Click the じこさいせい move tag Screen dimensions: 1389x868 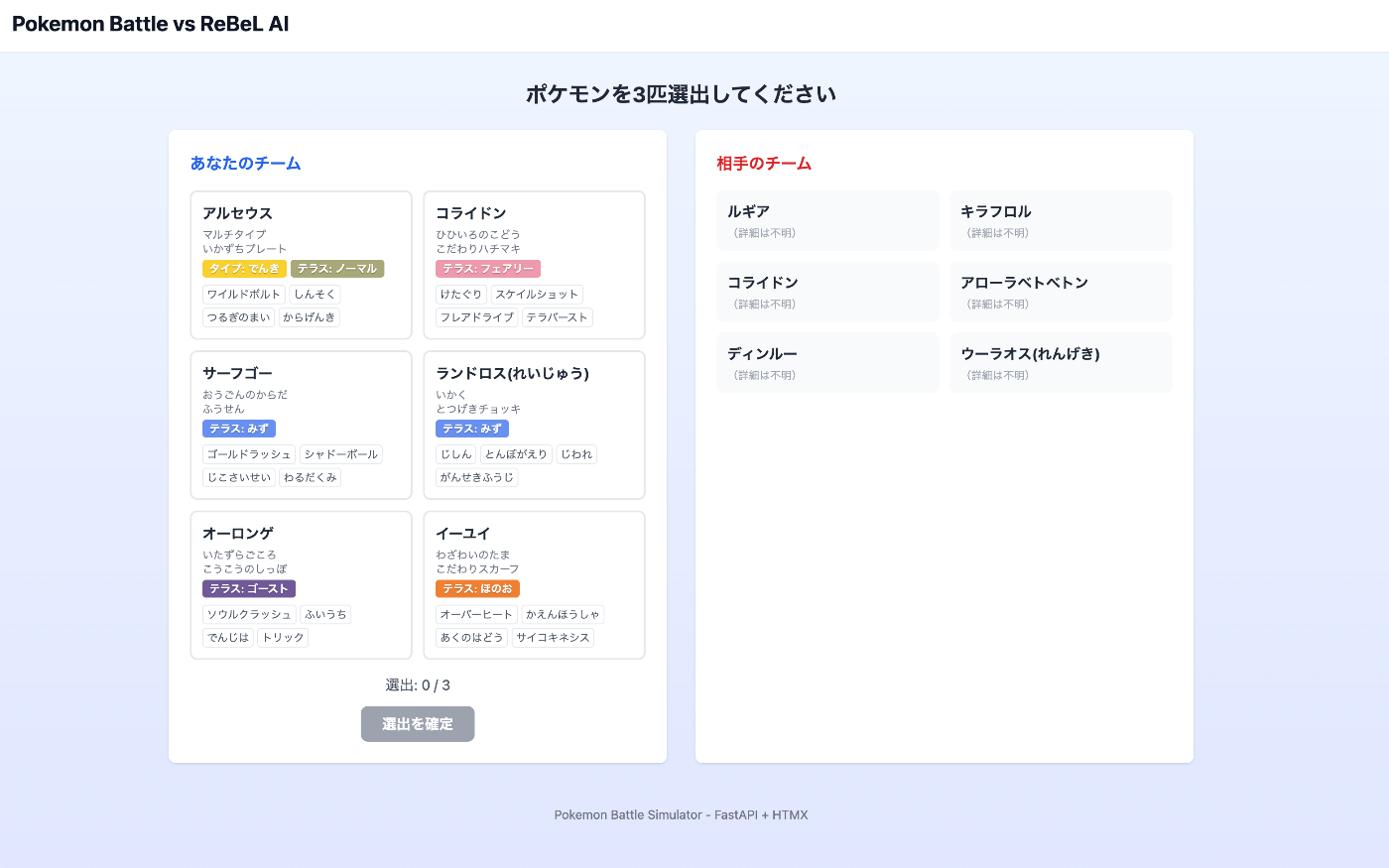[239, 477]
